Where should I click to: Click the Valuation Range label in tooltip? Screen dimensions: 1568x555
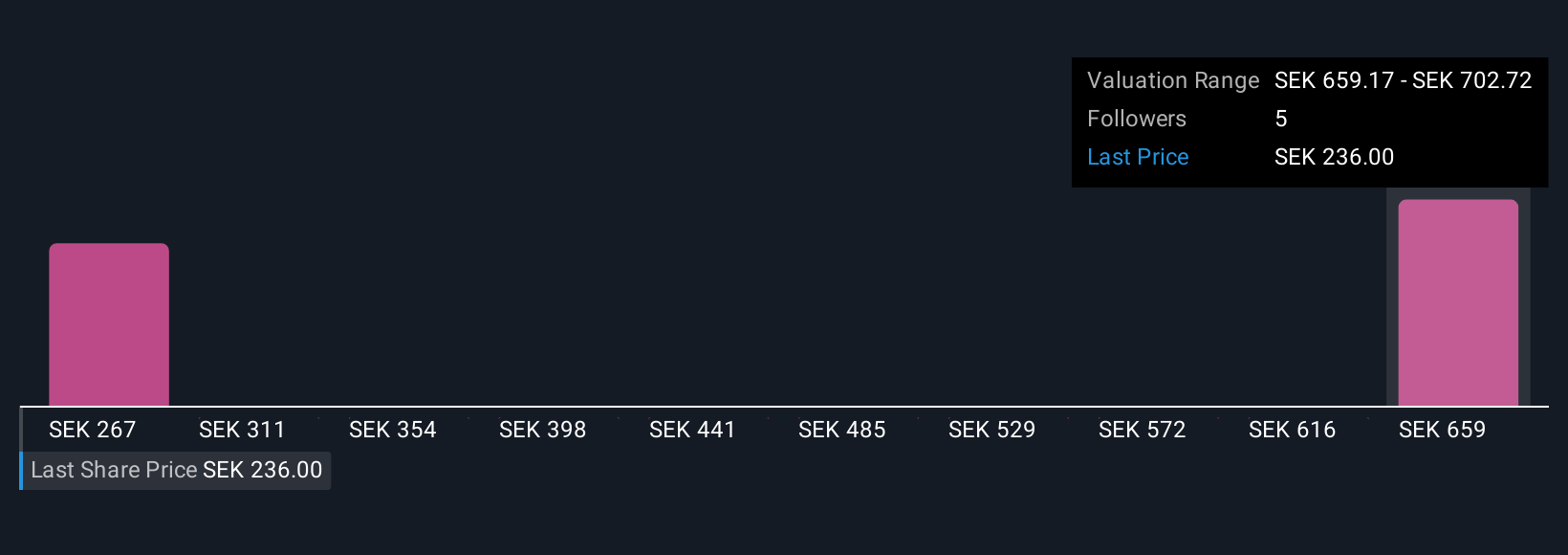(x=1173, y=80)
